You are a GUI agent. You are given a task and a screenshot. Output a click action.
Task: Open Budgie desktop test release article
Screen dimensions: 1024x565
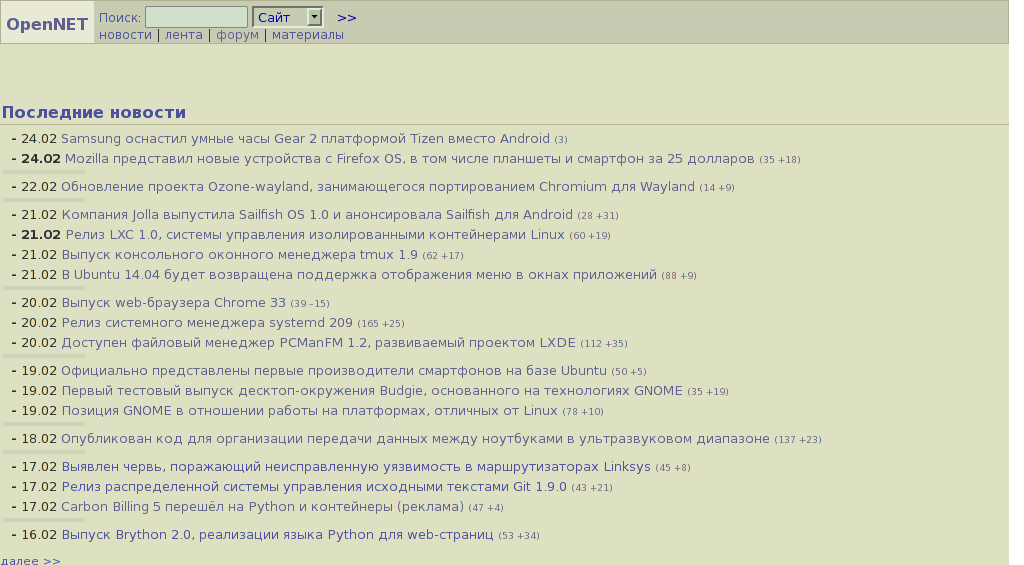[x=372, y=391]
